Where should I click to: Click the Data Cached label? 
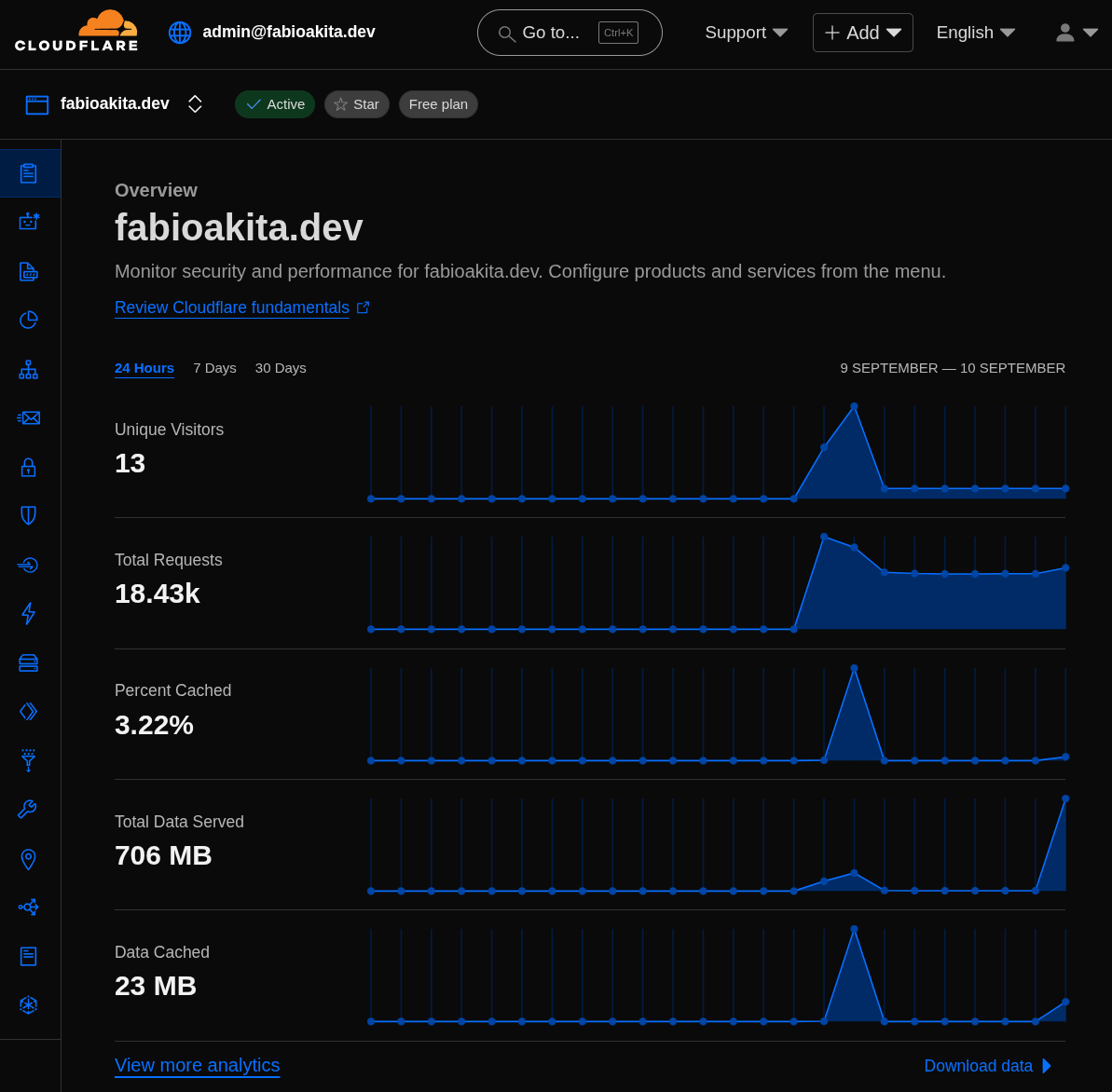point(162,952)
